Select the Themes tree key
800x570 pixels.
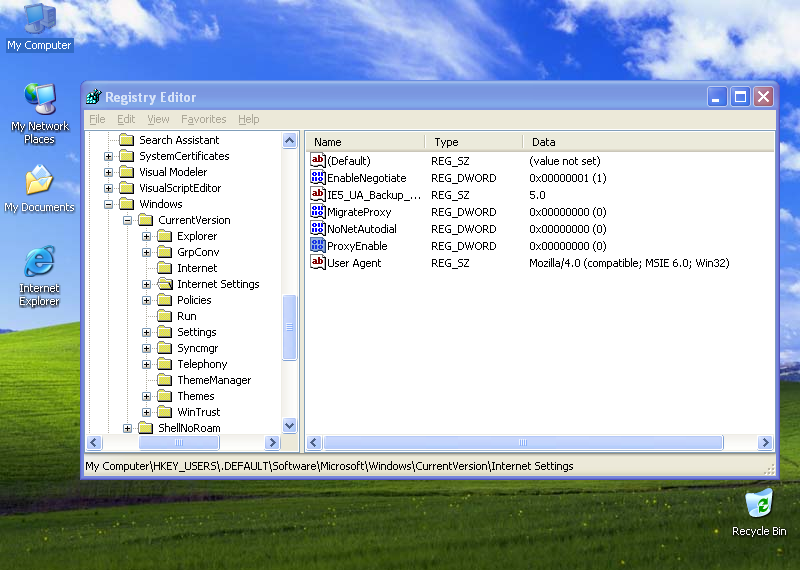pyautogui.click(x=195, y=396)
